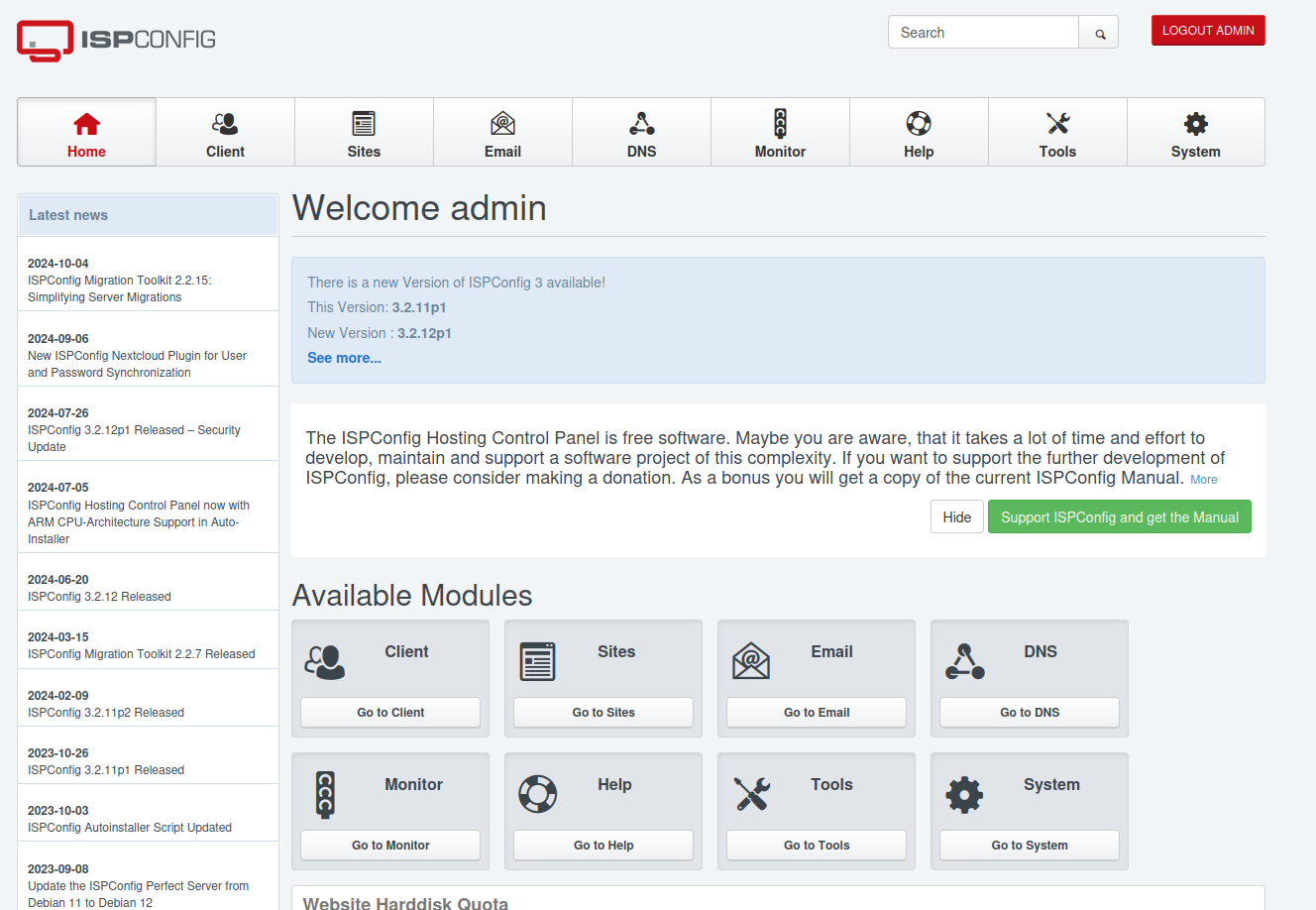Click the Email module card icon
This screenshot has height=910, width=1316.
click(x=751, y=661)
